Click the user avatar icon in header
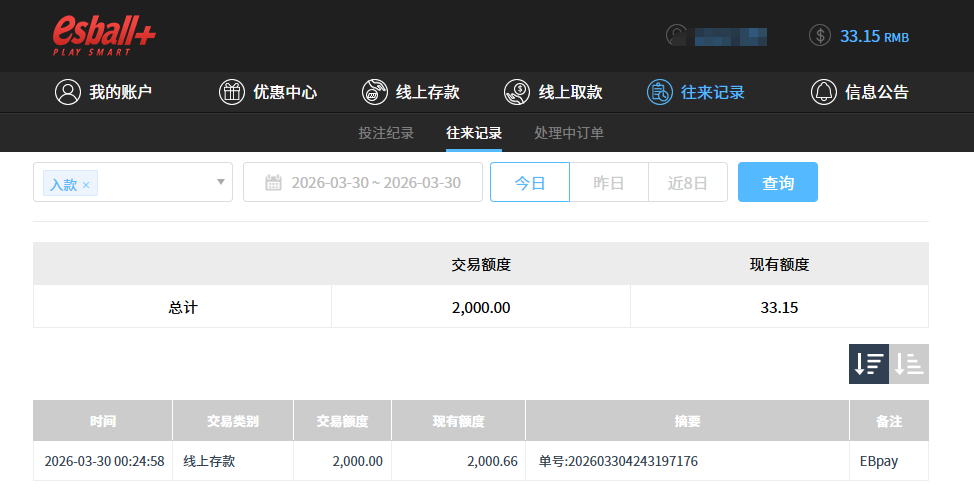 [677, 35]
